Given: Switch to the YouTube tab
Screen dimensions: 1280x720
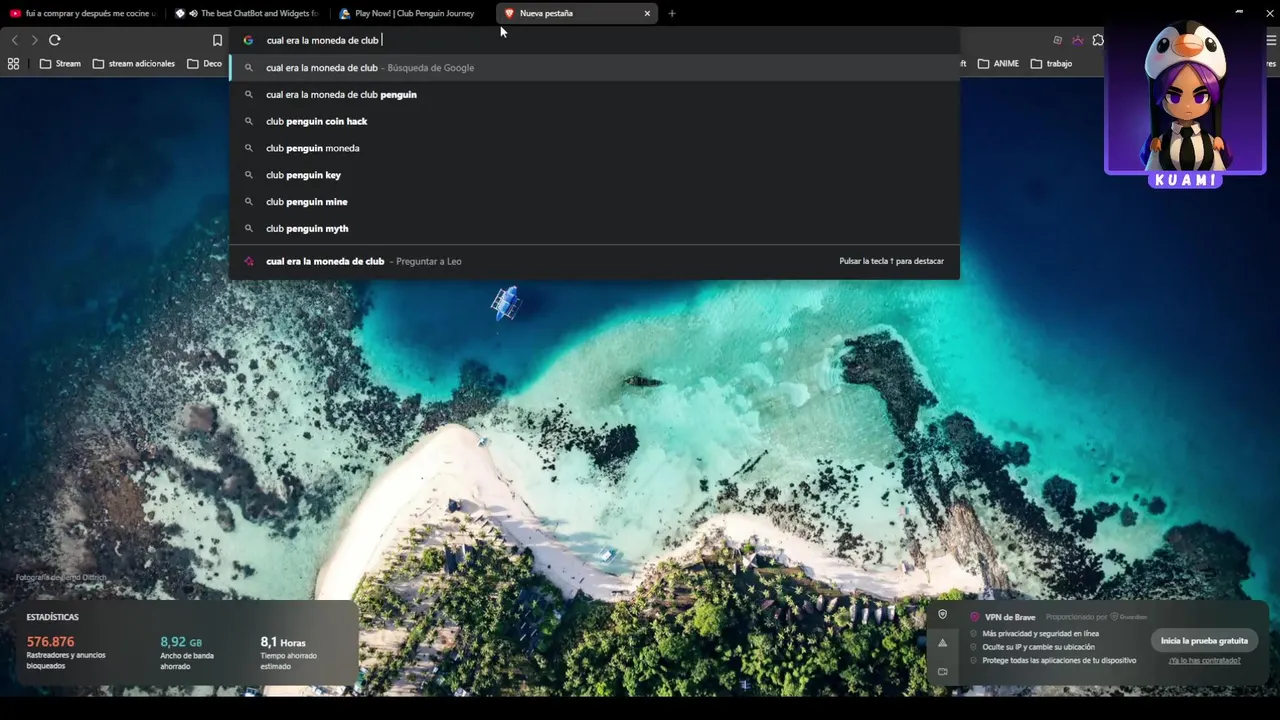Looking at the screenshot, I should pyautogui.click(x=82, y=14).
